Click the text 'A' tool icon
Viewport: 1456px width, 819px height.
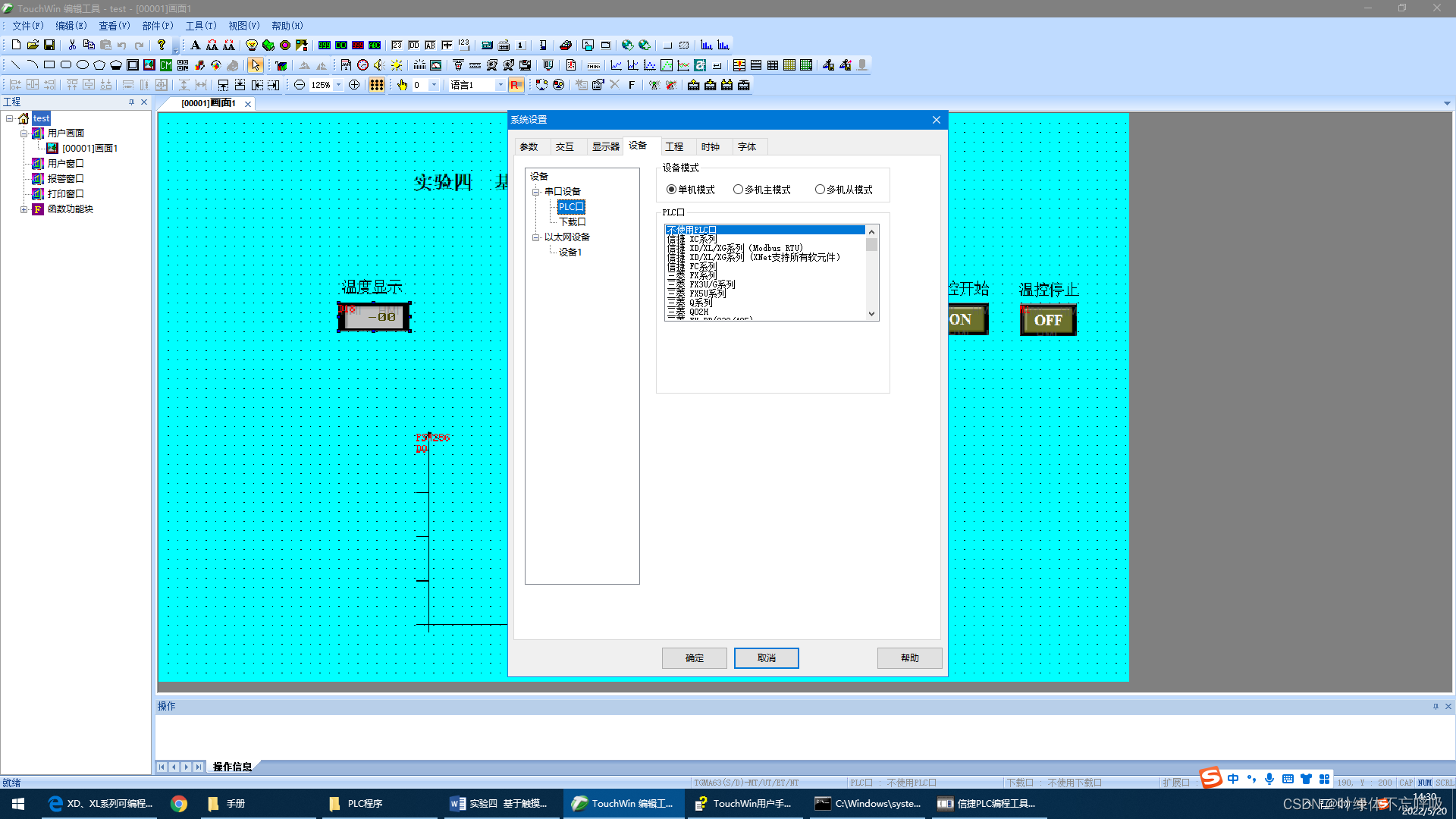click(195, 45)
